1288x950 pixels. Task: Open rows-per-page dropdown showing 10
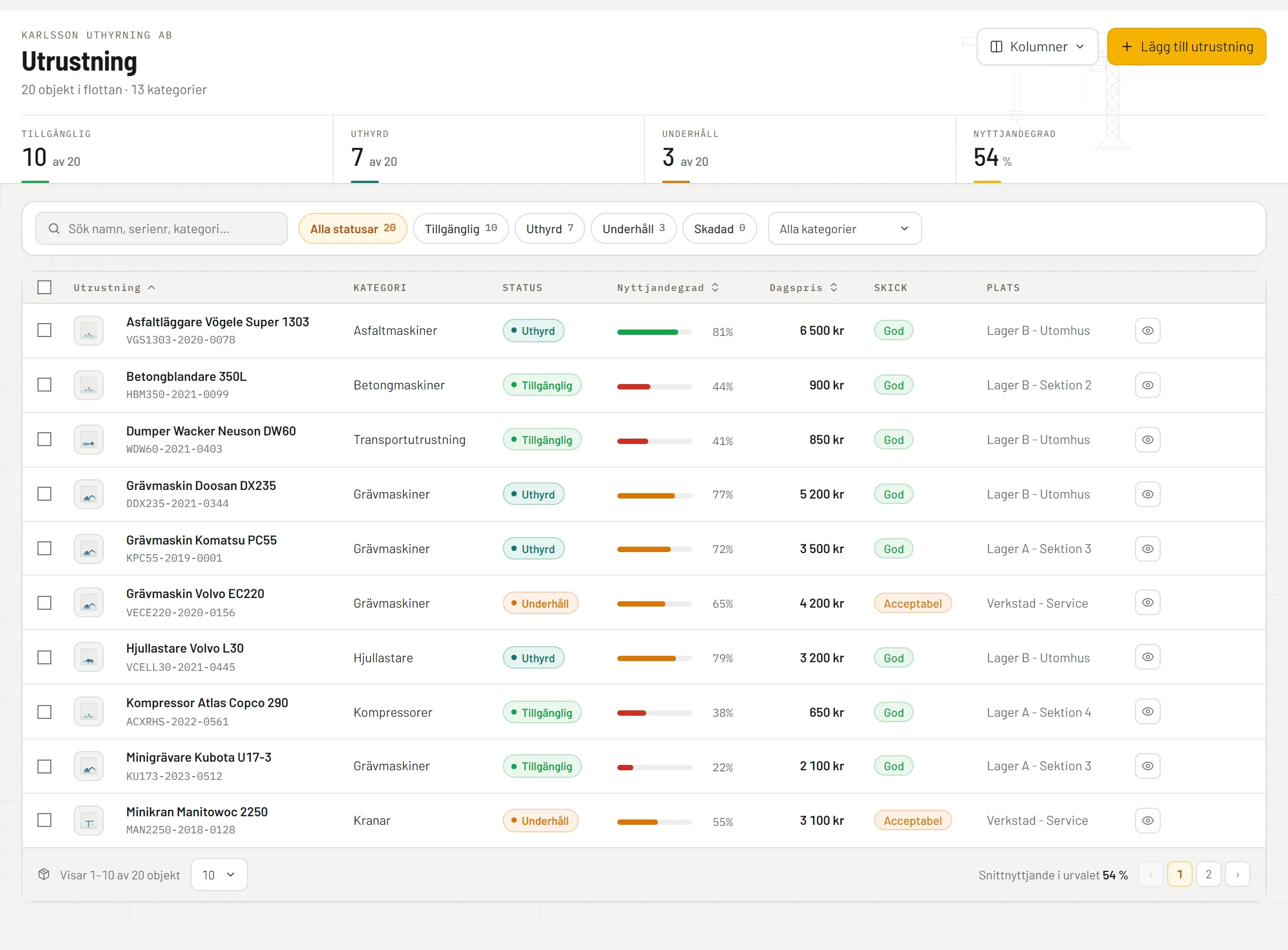pyautogui.click(x=219, y=875)
